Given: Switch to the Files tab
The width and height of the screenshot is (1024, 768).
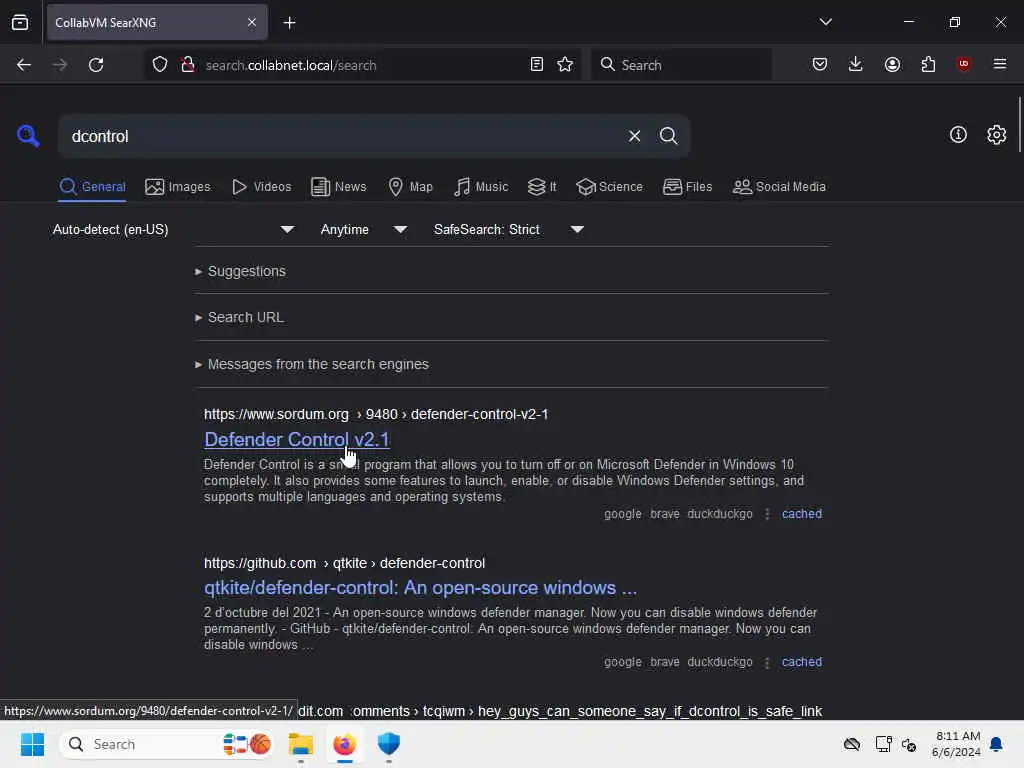Looking at the screenshot, I should (x=687, y=187).
